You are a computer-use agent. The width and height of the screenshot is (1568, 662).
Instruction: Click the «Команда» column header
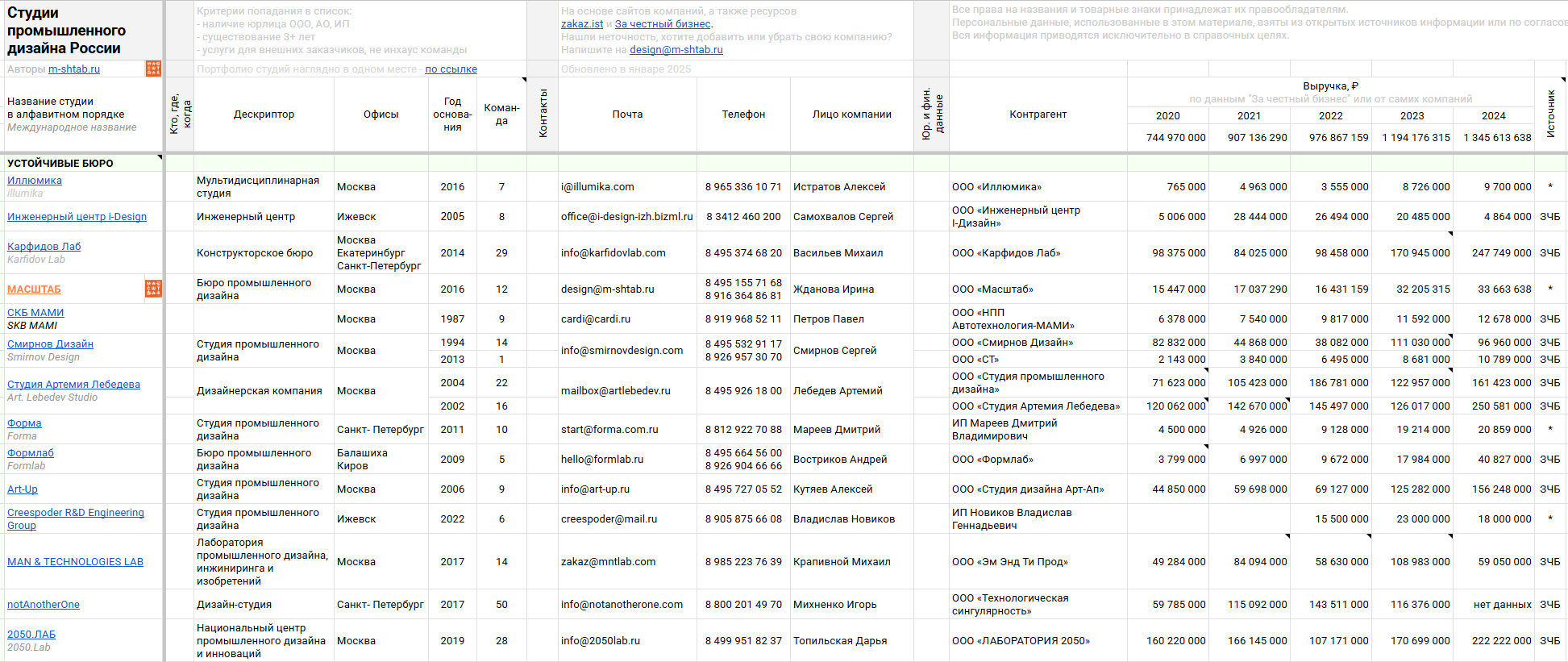pos(501,114)
